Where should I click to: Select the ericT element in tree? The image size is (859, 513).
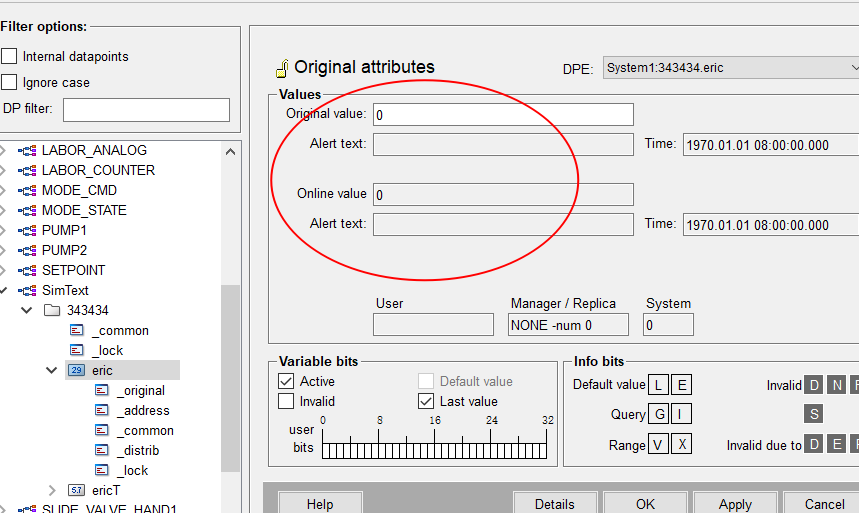click(x=106, y=490)
